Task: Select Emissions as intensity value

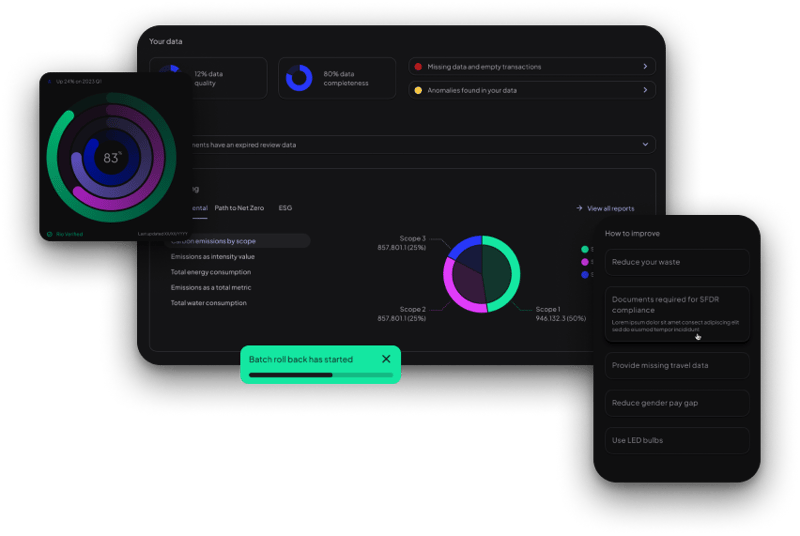Action: (x=212, y=257)
